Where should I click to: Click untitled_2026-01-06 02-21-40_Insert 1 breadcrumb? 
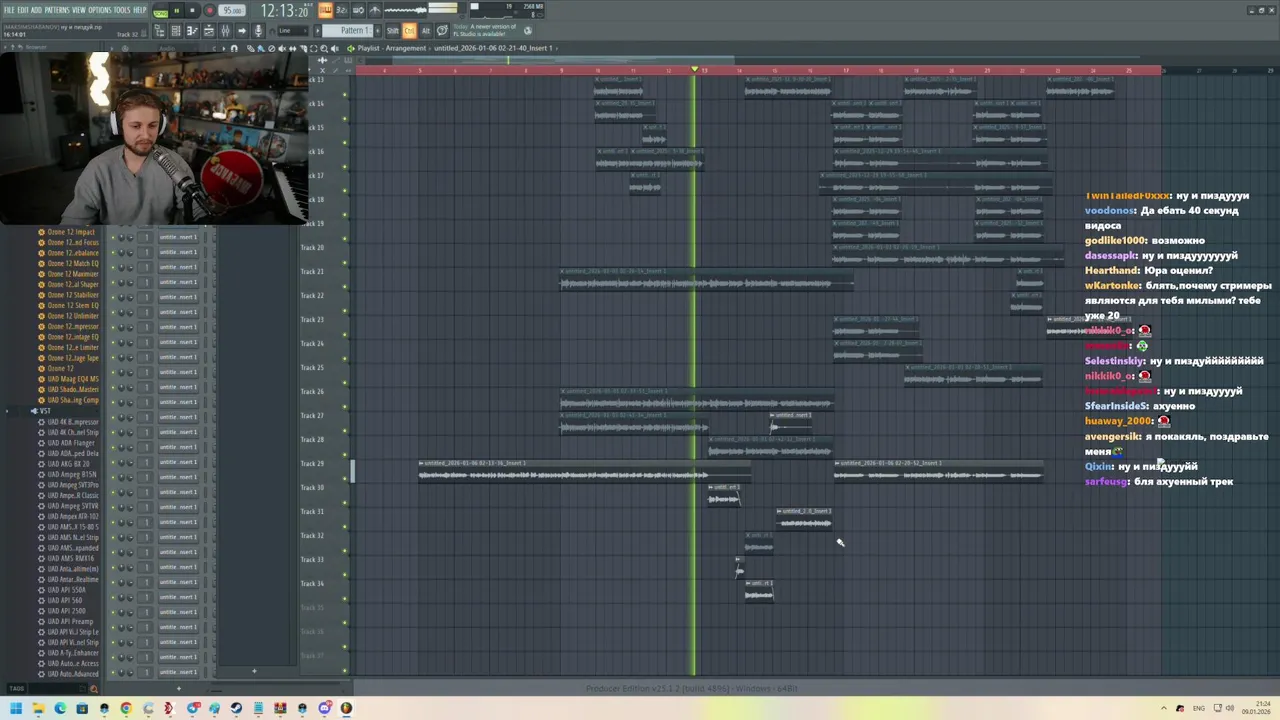pos(493,48)
